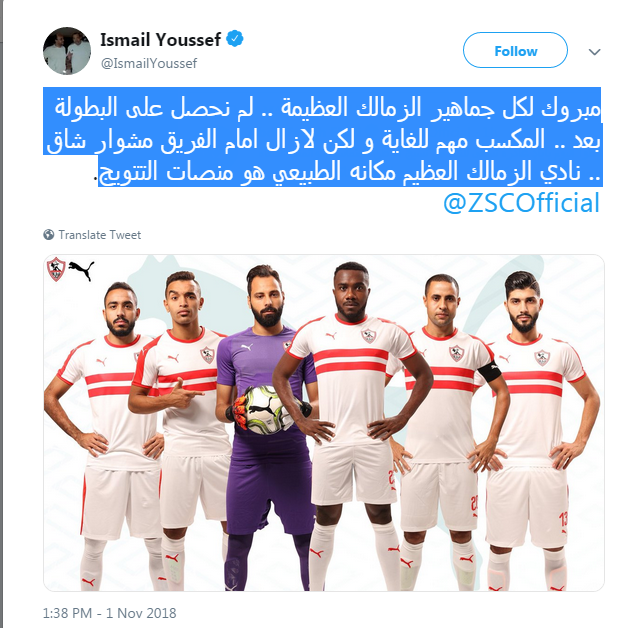Click the last highlighted line of the tweet
641x628 pixels.
(350, 173)
